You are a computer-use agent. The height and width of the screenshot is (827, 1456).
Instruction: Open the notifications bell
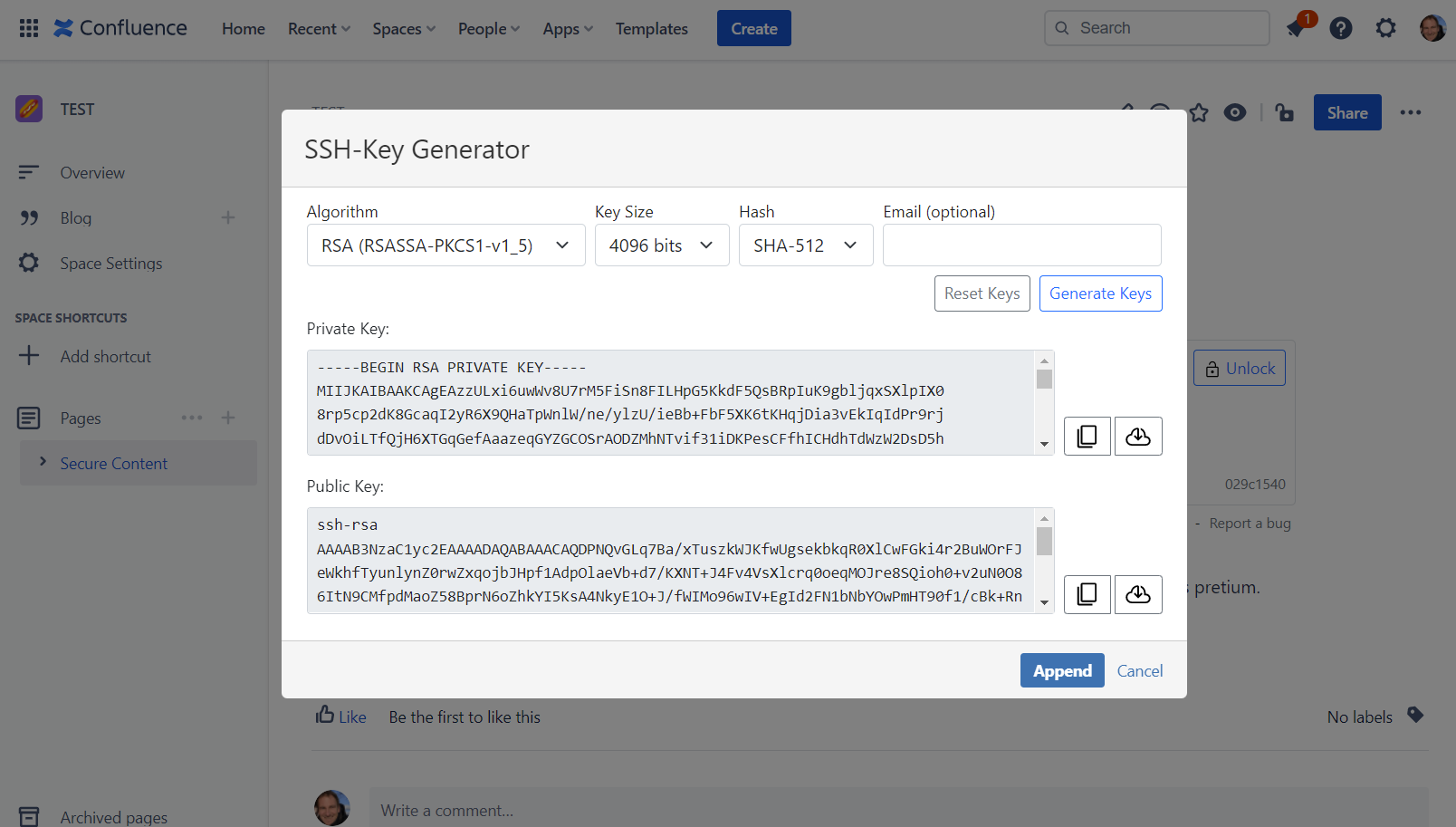[1295, 28]
